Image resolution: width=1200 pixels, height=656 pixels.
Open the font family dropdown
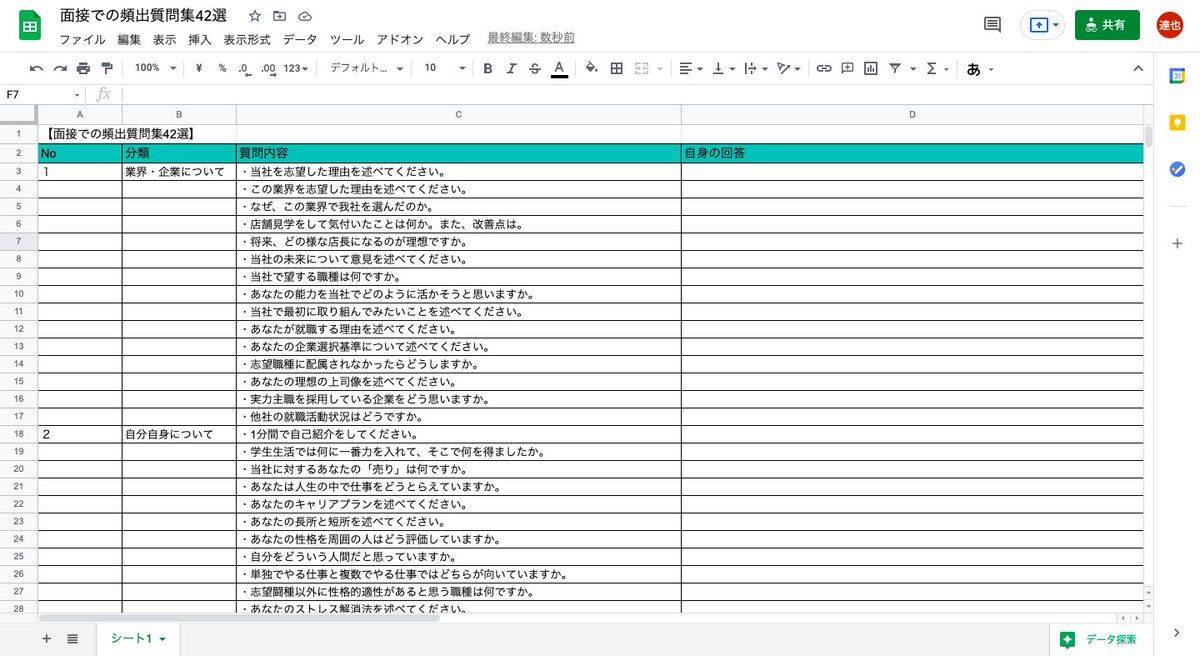click(x=367, y=68)
